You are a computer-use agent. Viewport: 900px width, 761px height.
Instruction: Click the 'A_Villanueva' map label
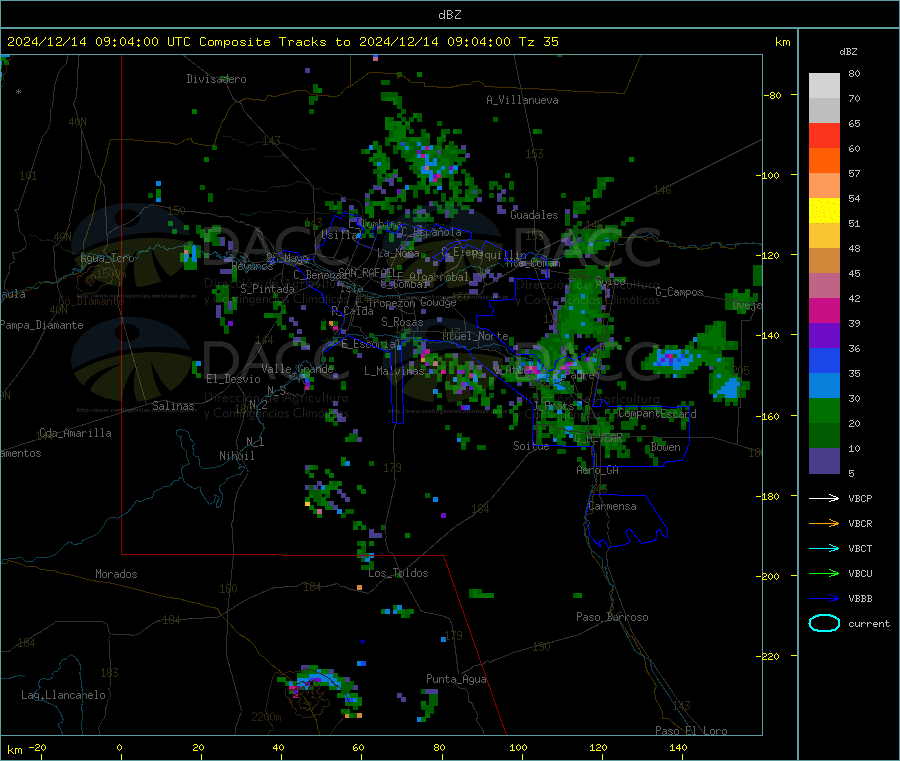point(522,100)
